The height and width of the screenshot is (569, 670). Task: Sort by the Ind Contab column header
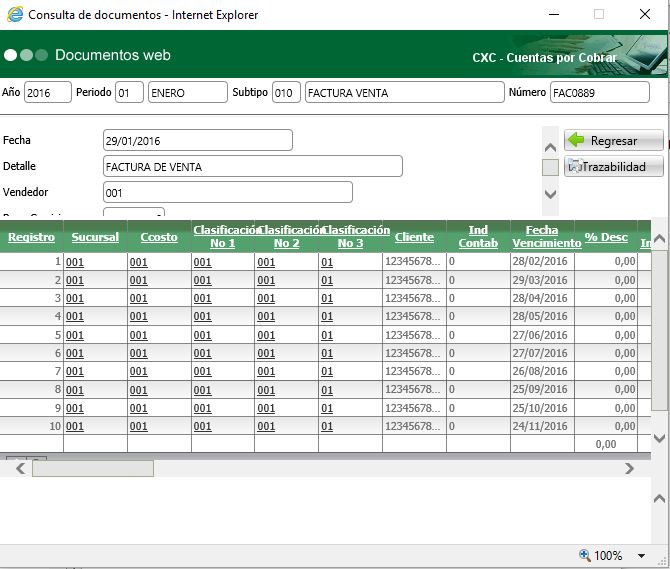[478, 236]
